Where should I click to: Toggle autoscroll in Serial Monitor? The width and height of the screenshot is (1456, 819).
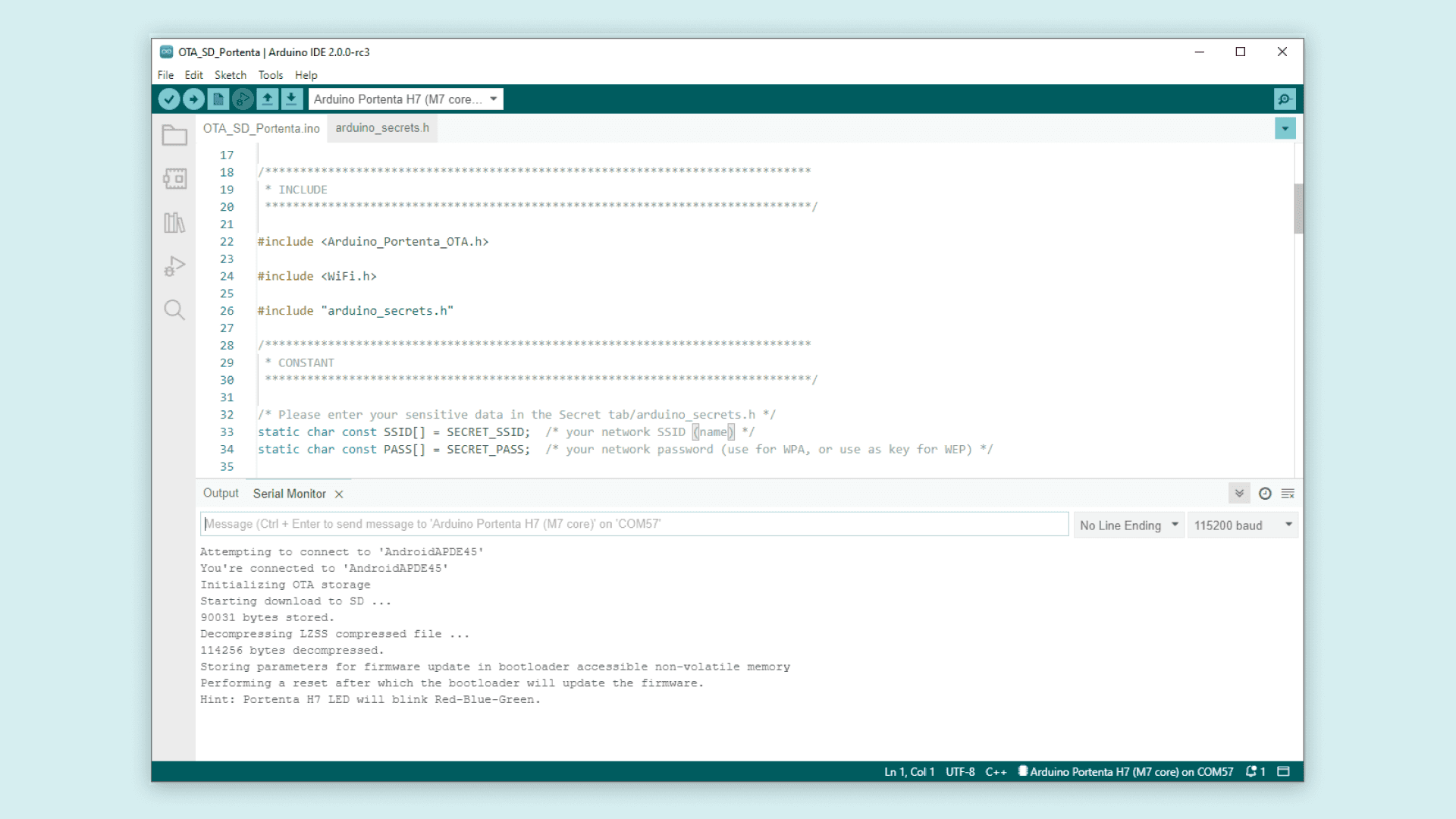pyautogui.click(x=1239, y=494)
